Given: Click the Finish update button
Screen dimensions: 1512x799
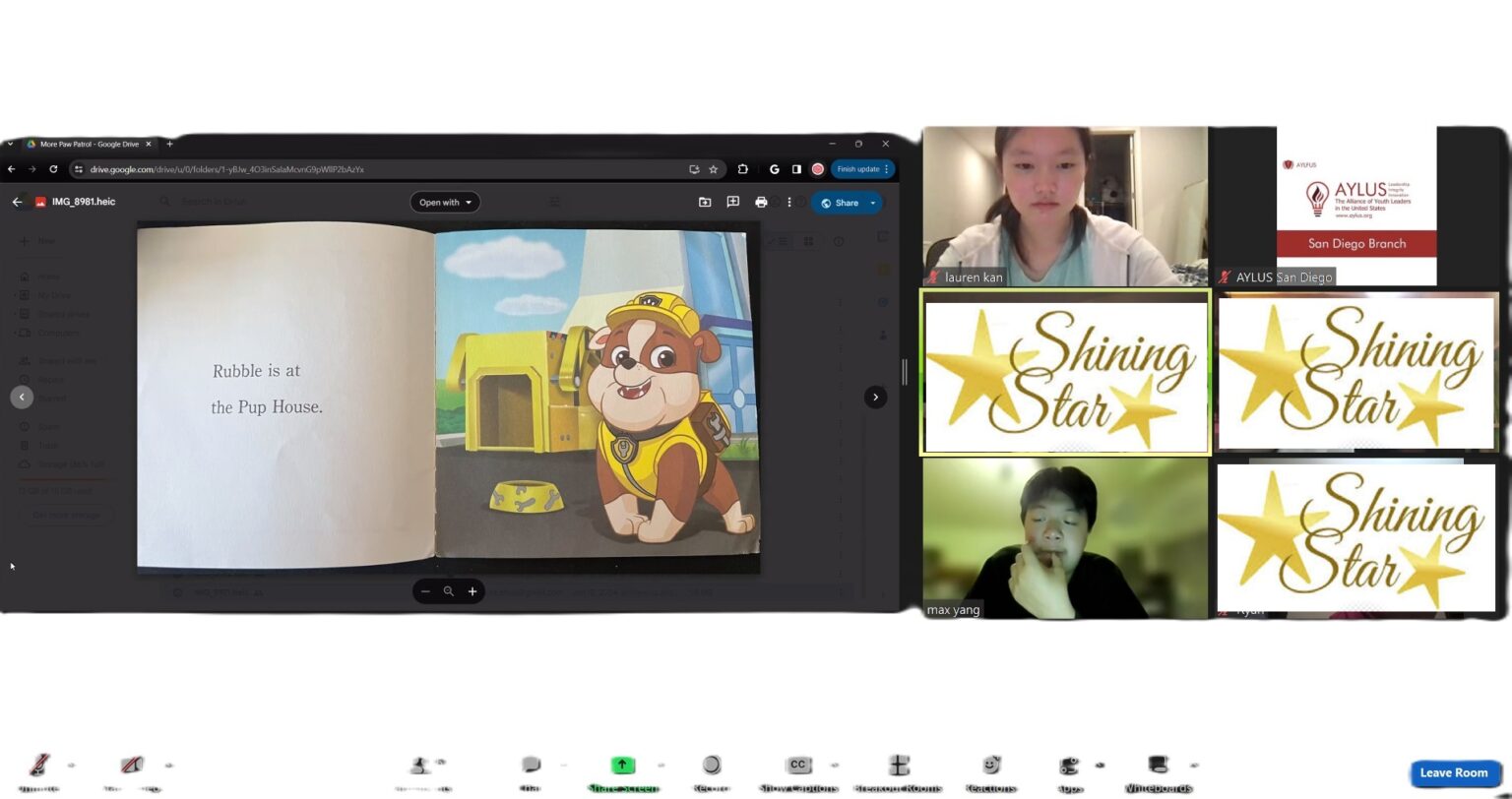Looking at the screenshot, I should pyautogui.click(x=862, y=169).
